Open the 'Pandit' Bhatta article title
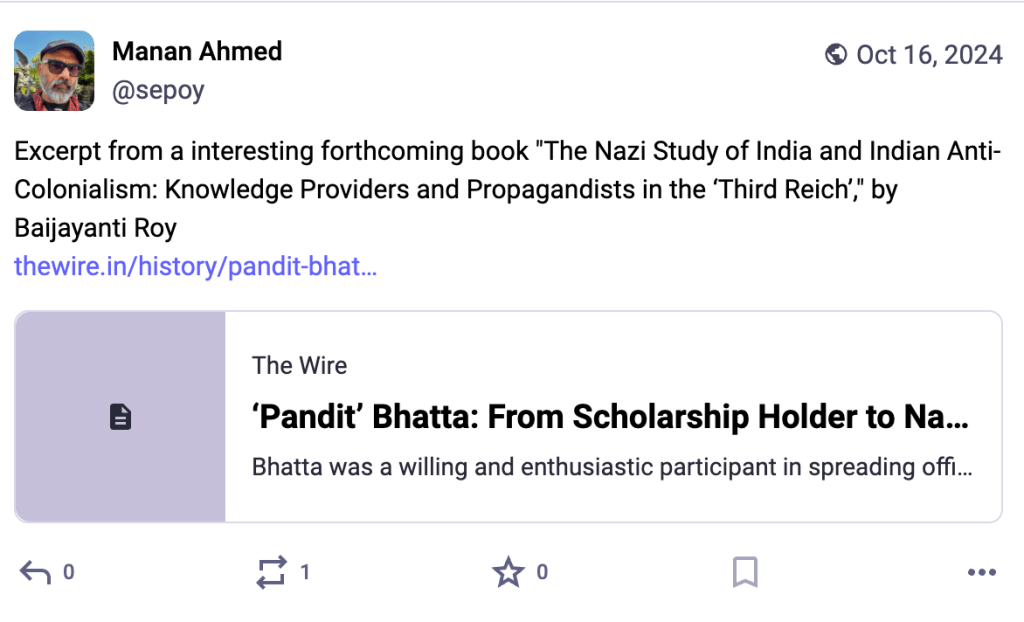 (610, 417)
